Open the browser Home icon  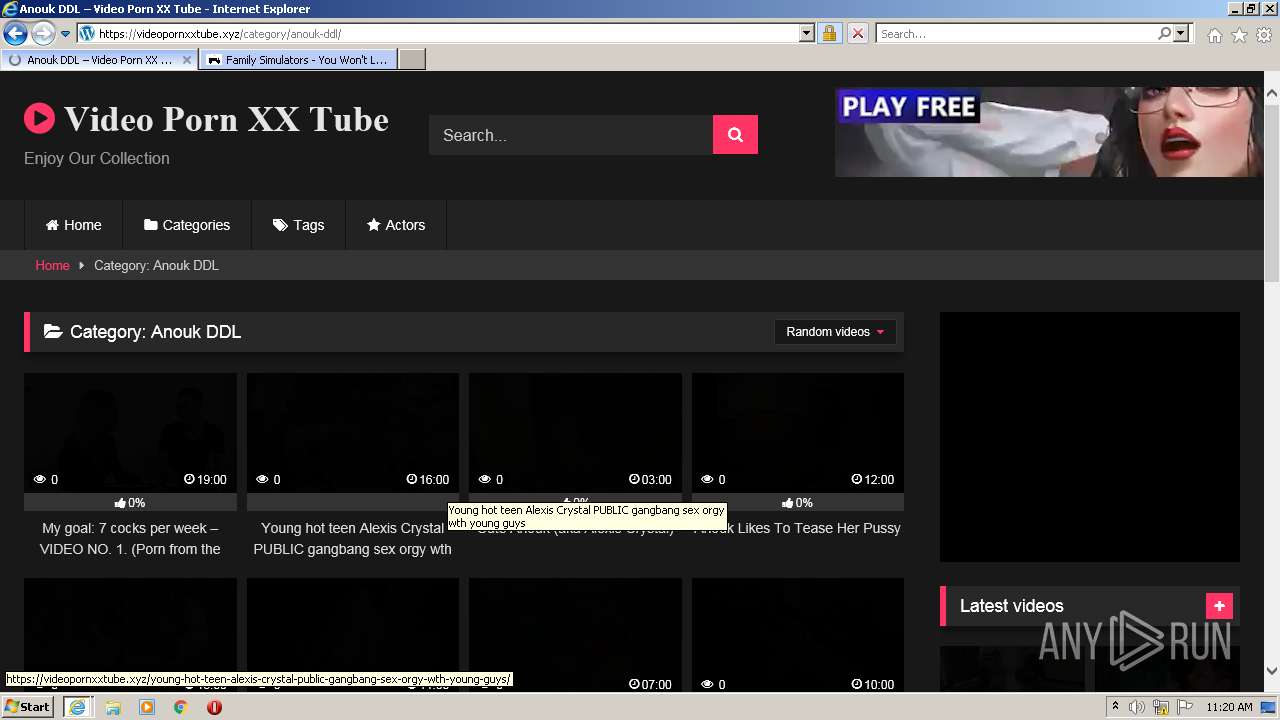pyautogui.click(x=1214, y=35)
